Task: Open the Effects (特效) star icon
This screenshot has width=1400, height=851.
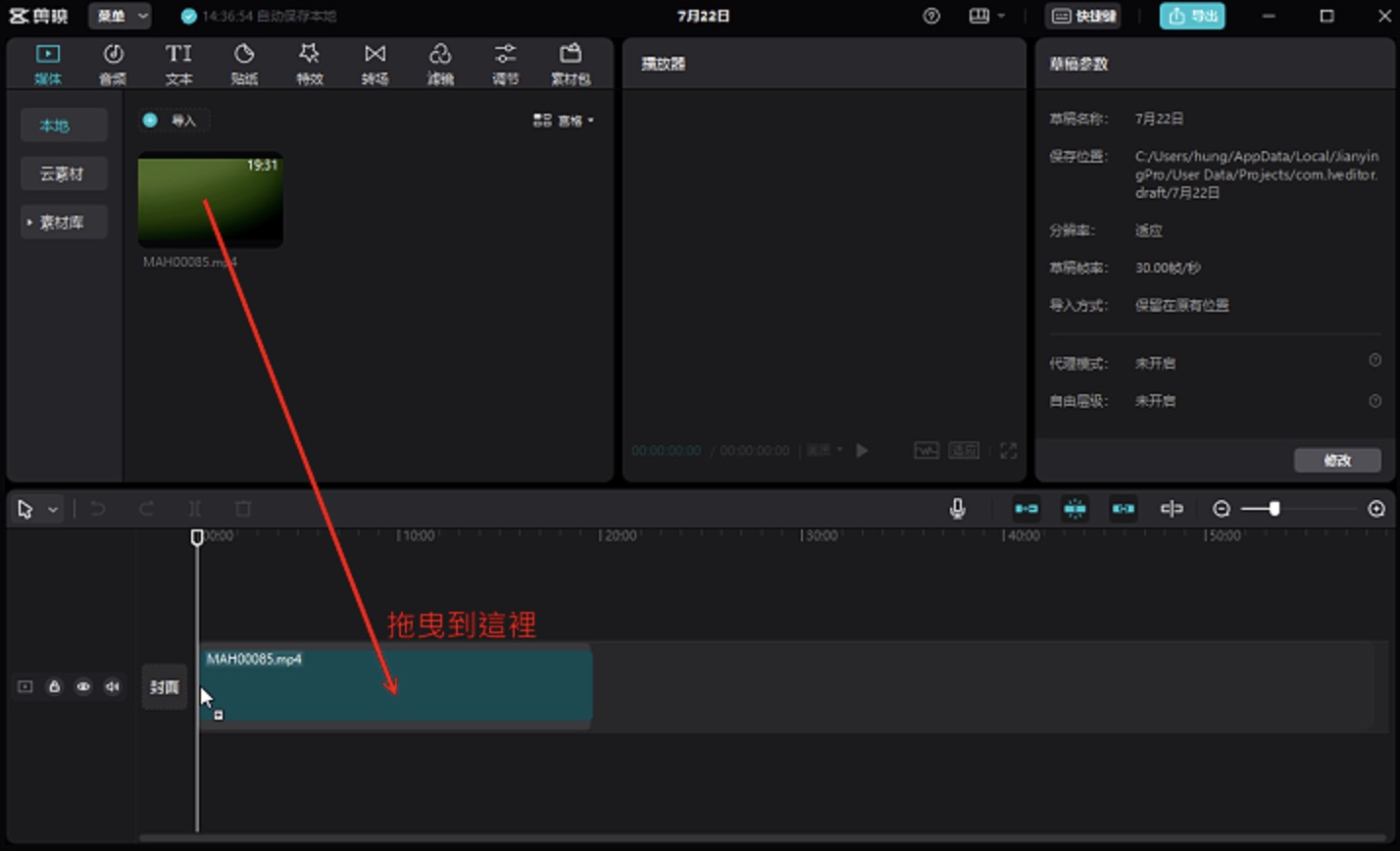Action: click(x=310, y=64)
